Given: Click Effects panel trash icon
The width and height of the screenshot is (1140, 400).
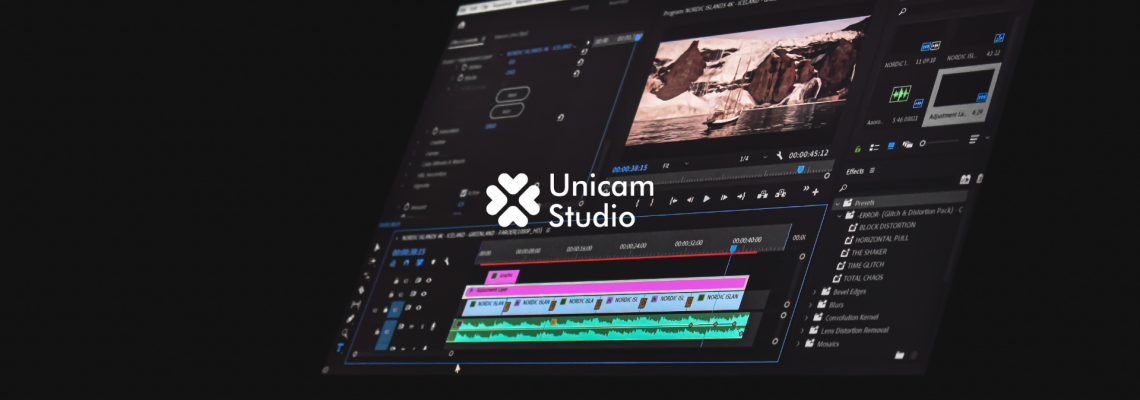Looking at the screenshot, I should click(980, 178).
